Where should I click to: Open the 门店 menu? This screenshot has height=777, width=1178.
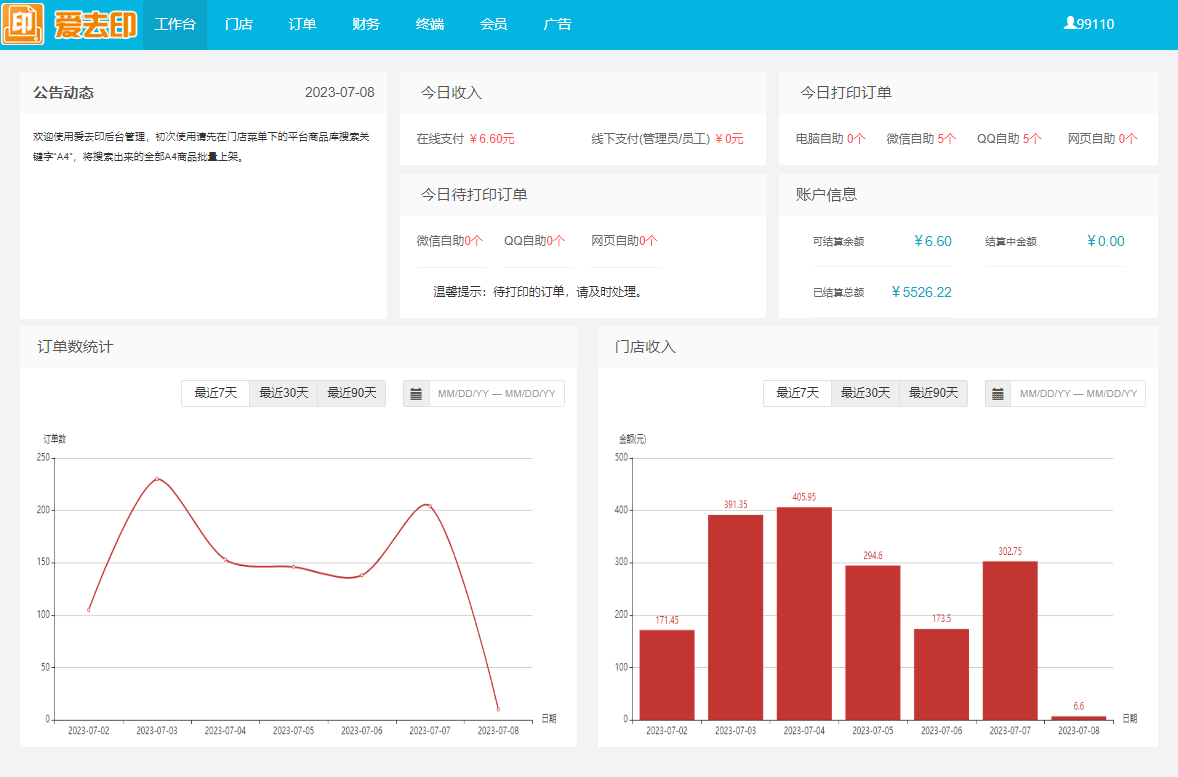tap(239, 24)
